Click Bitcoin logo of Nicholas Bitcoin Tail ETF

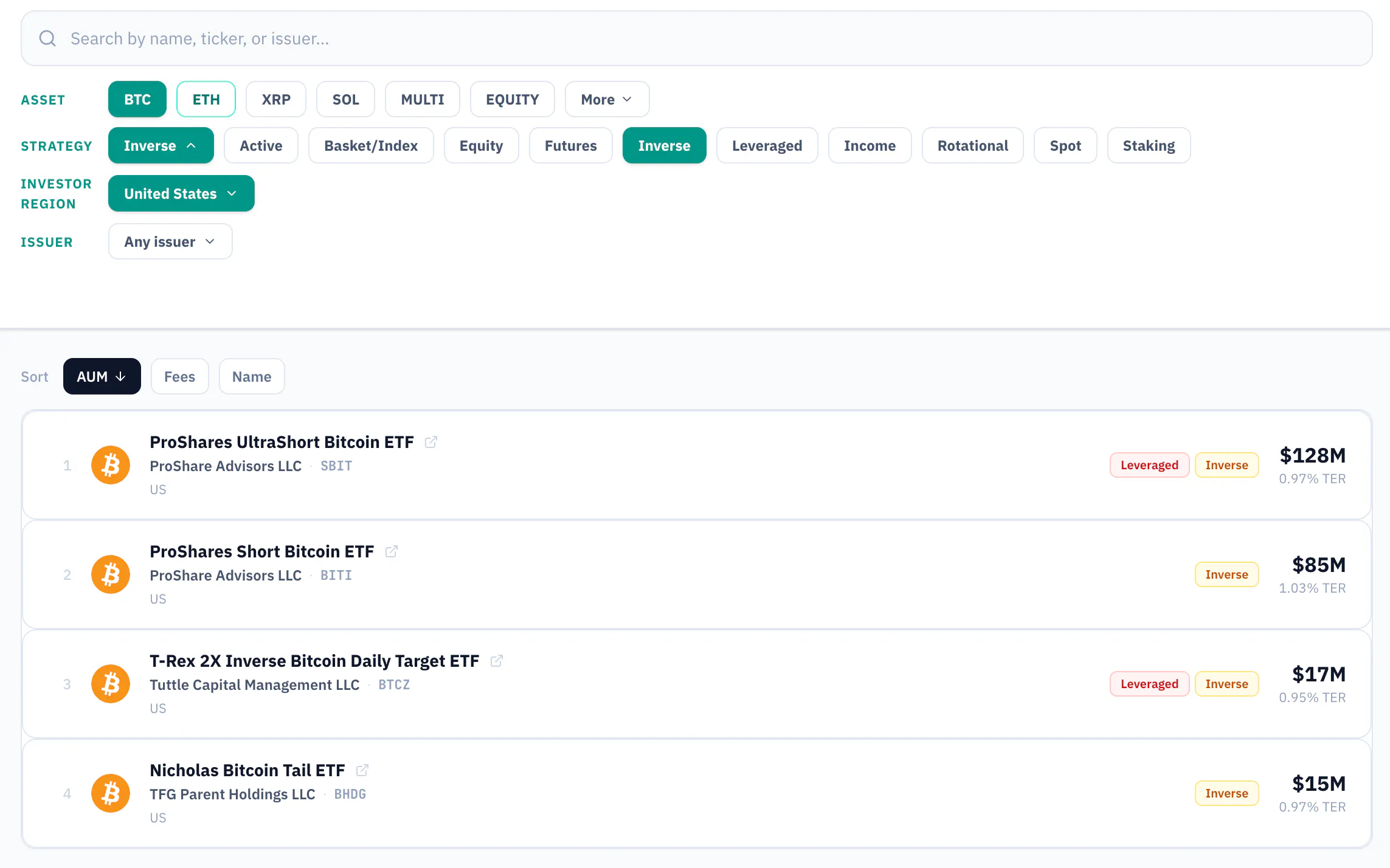tap(111, 793)
